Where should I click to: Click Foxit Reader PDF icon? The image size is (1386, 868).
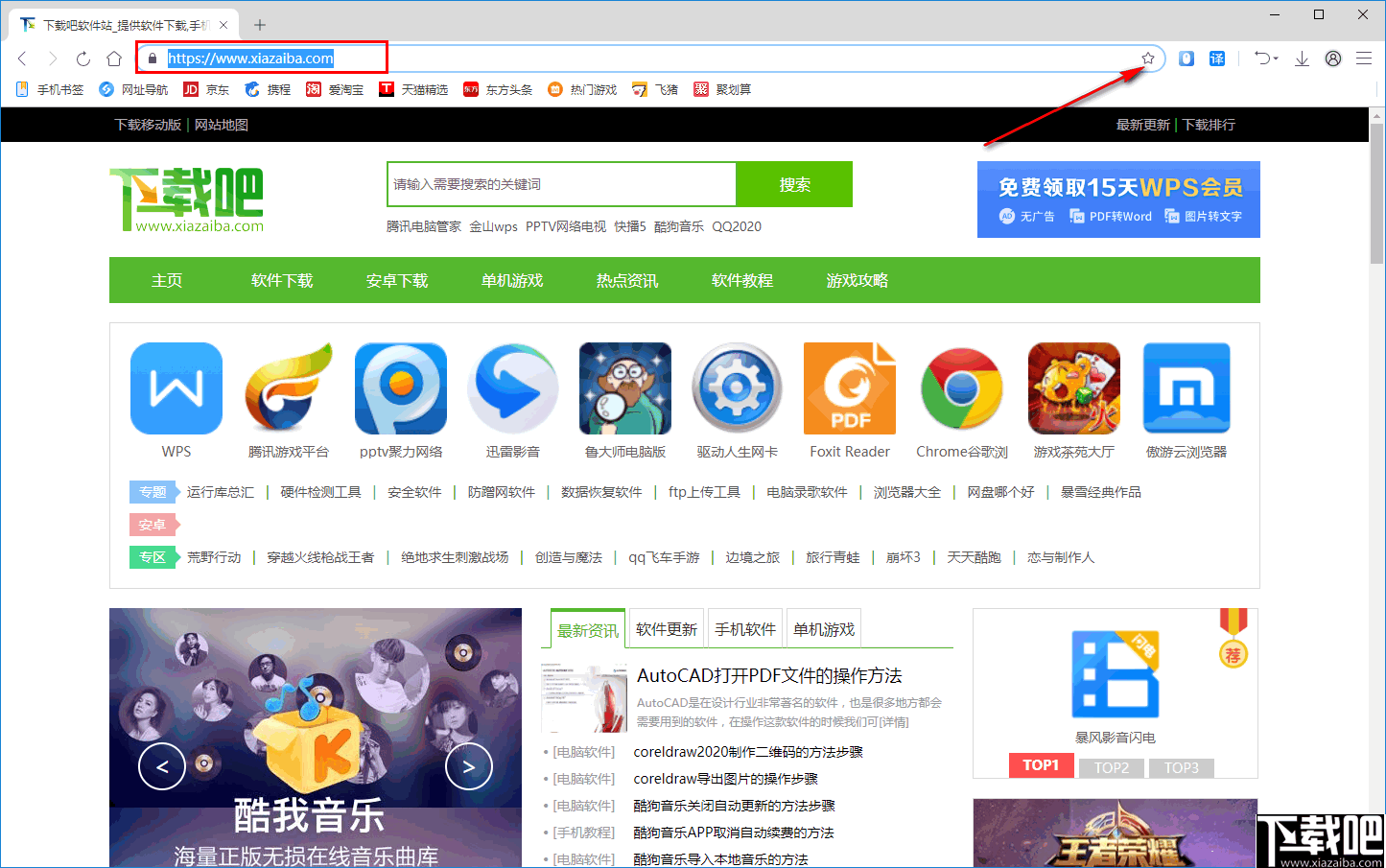850,388
